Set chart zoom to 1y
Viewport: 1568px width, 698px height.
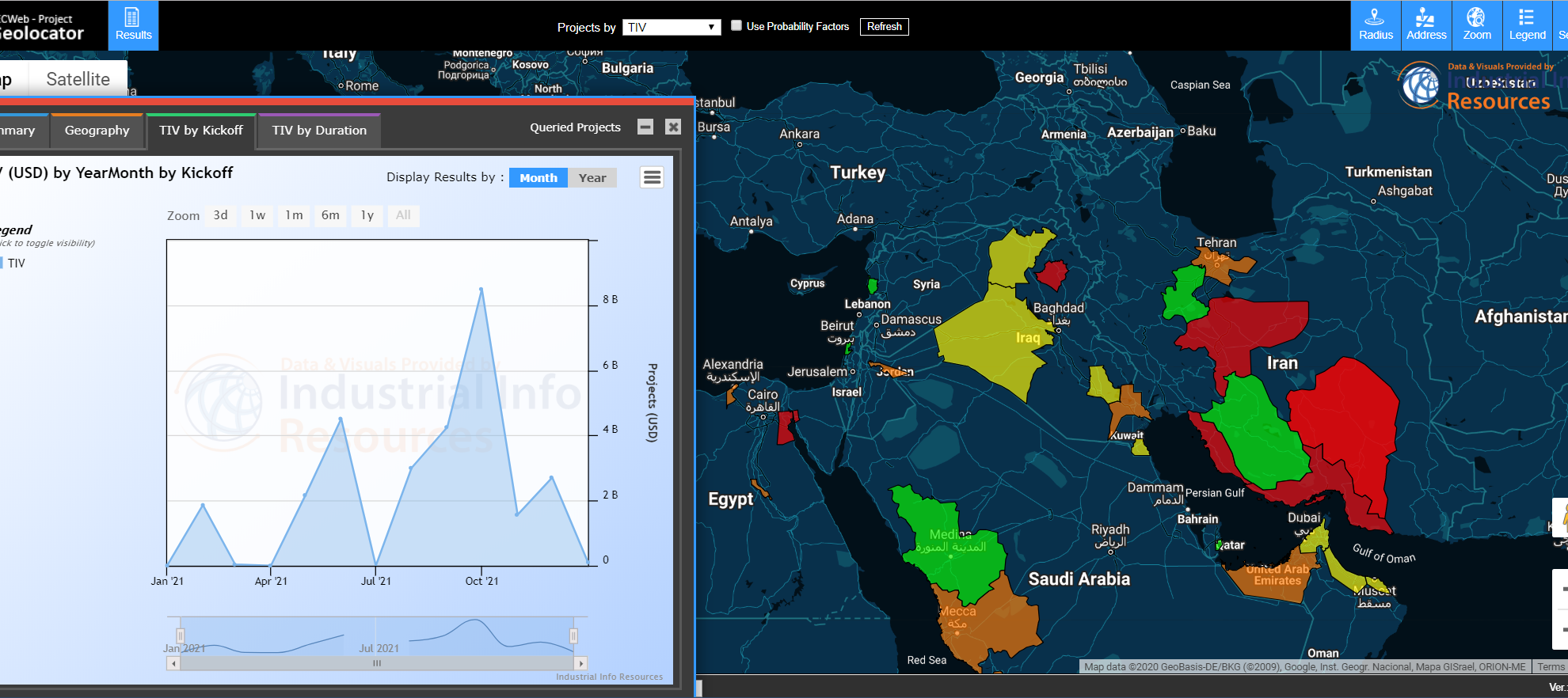(367, 215)
